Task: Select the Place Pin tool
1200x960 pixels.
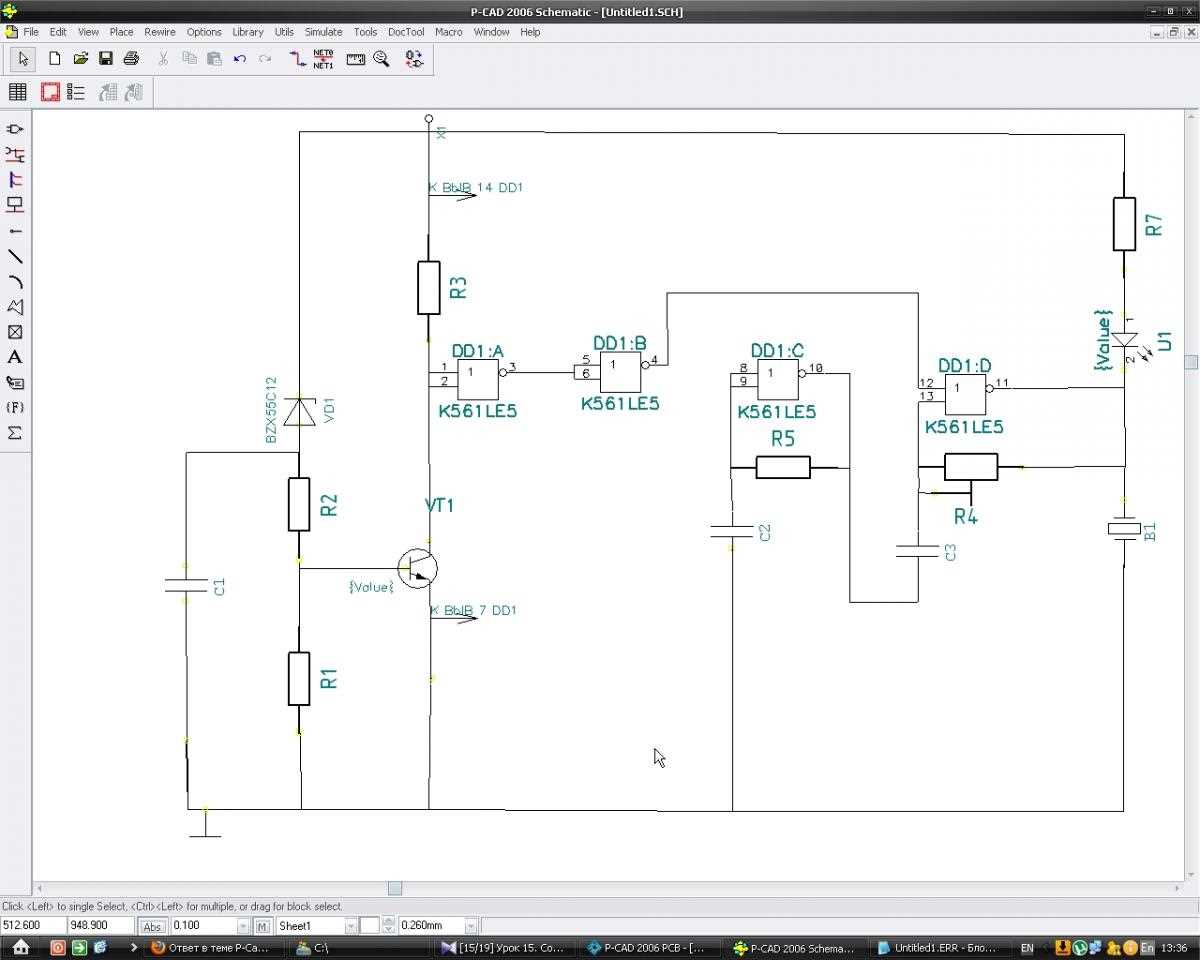Action: click(x=15, y=230)
